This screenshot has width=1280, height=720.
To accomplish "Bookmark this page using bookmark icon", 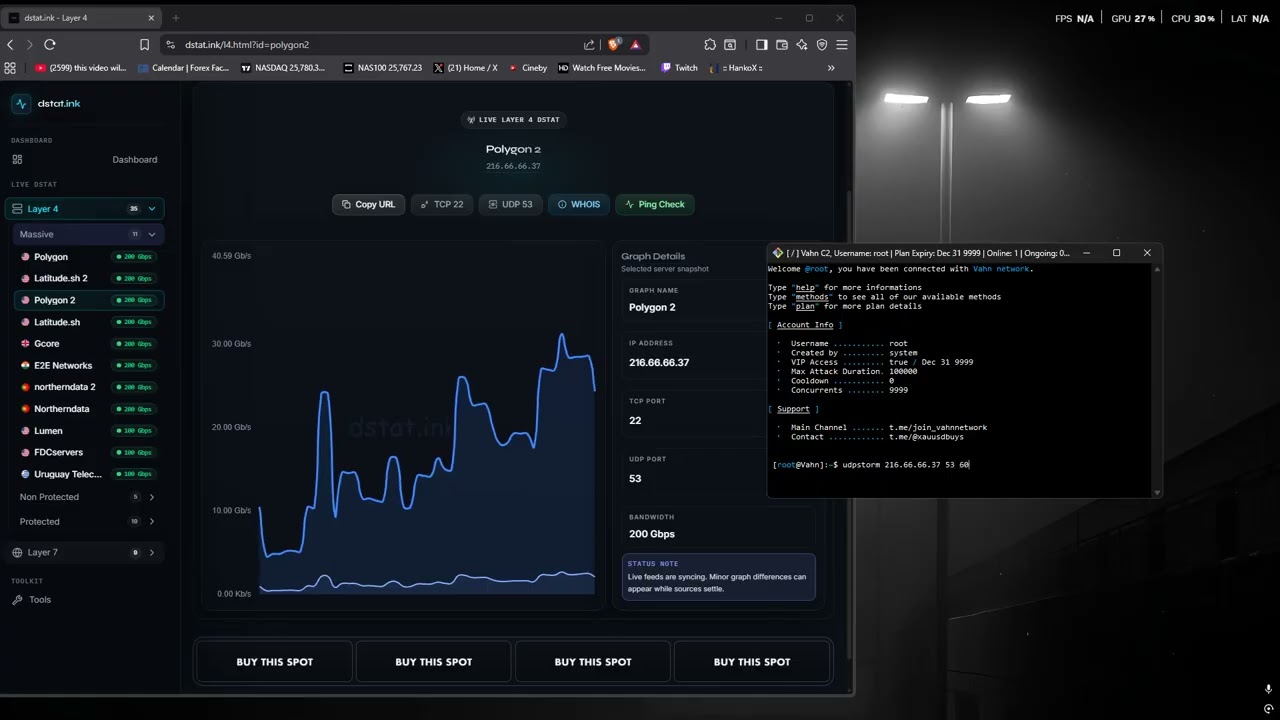I will [x=144, y=44].
